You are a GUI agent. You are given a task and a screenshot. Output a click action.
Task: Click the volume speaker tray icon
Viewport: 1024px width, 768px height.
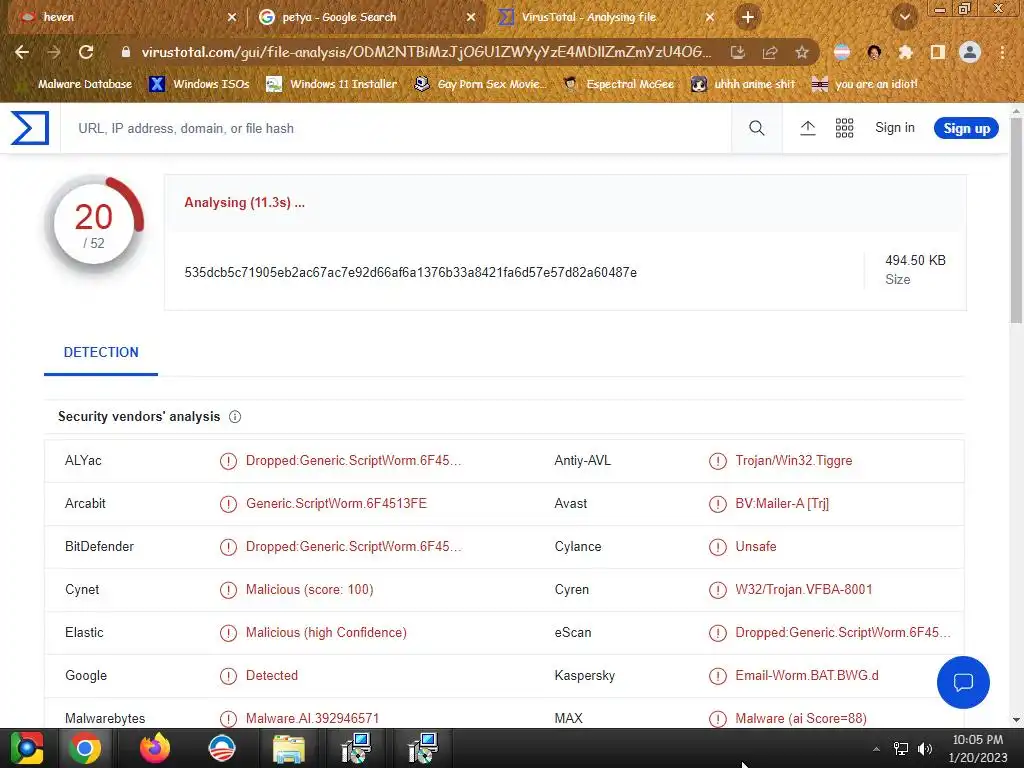click(x=924, y=748)
